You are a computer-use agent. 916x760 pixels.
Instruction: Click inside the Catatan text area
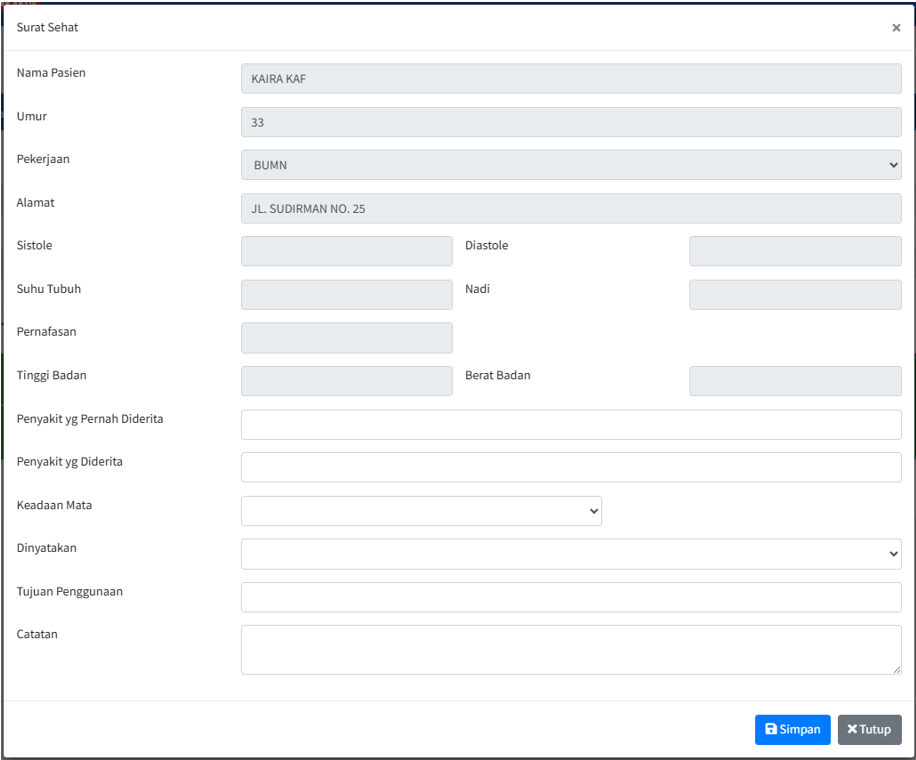[570, 649]
